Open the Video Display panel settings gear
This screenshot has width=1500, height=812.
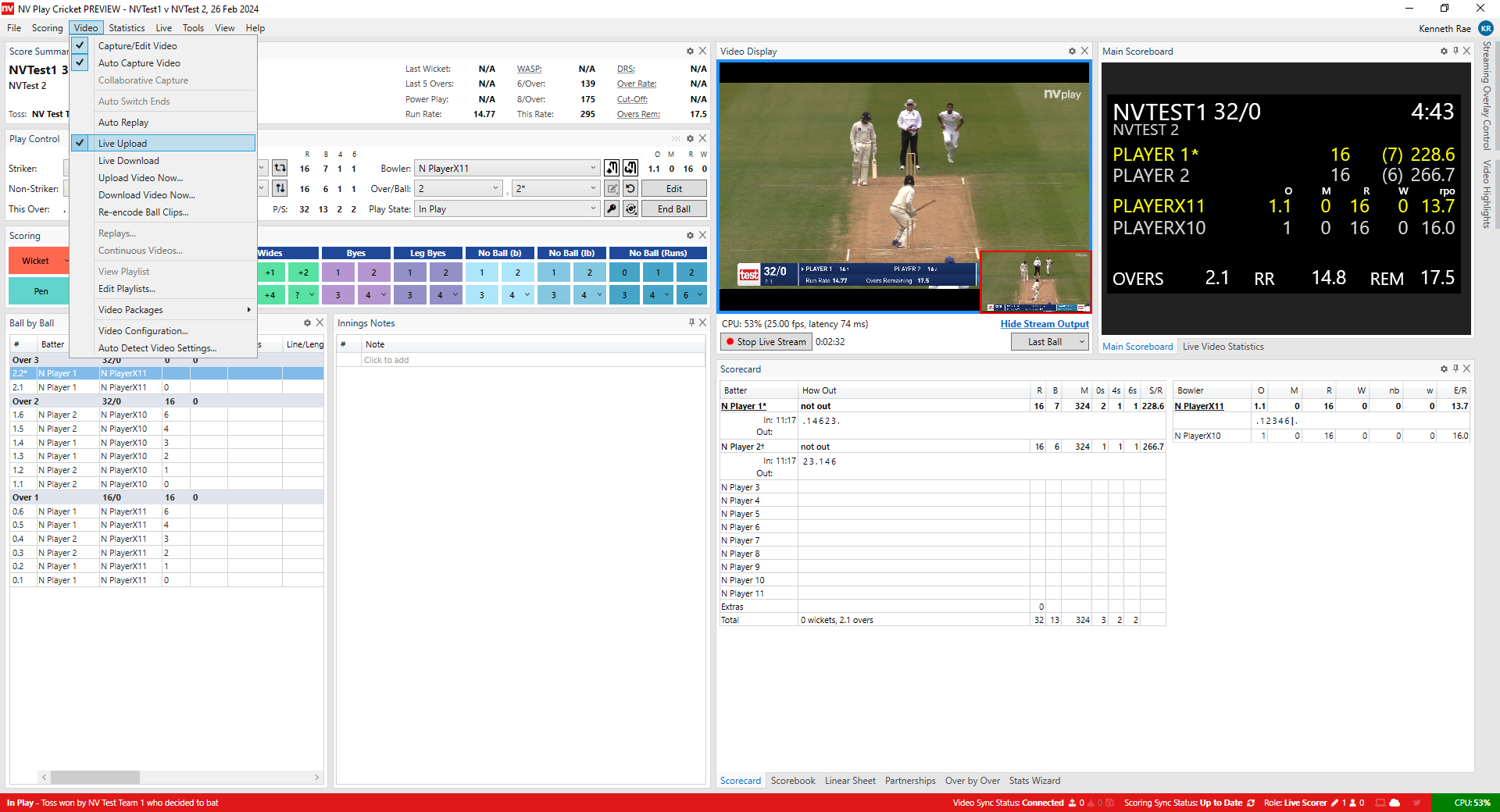coord(1072,52)
